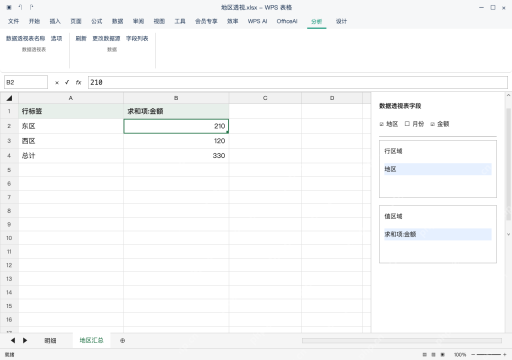Click the total cell showing 330

[x=176, y=155]
